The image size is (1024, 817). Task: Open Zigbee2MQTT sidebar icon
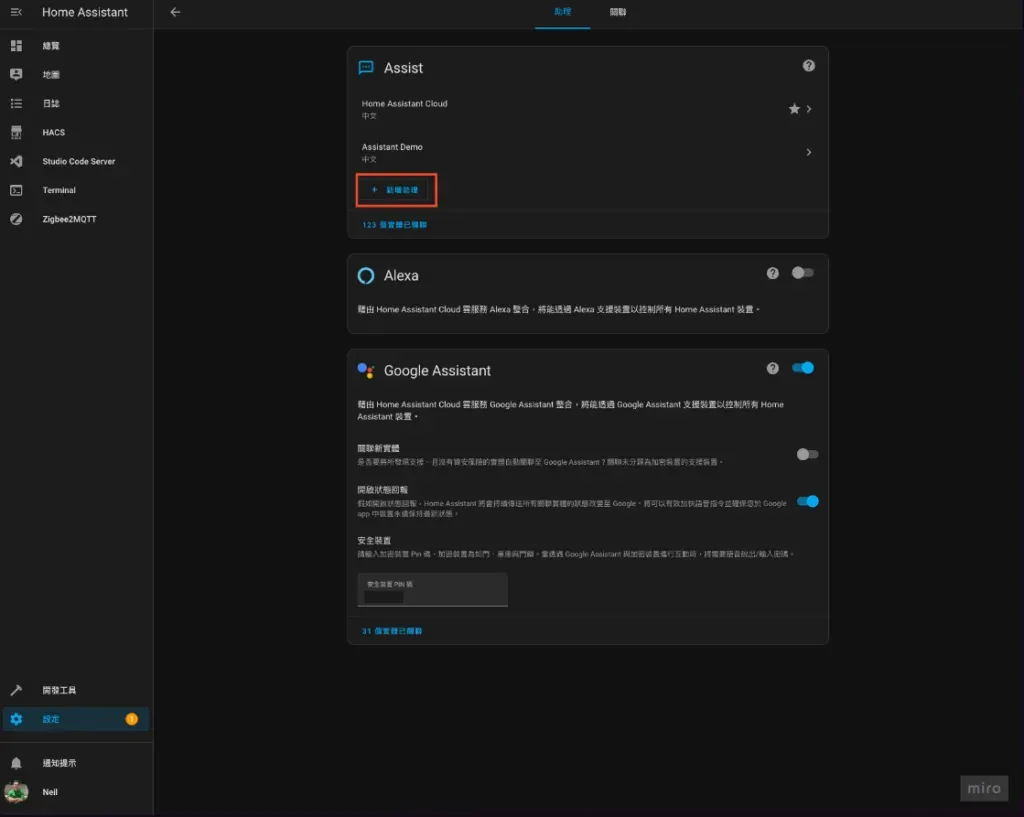point(16,219)
